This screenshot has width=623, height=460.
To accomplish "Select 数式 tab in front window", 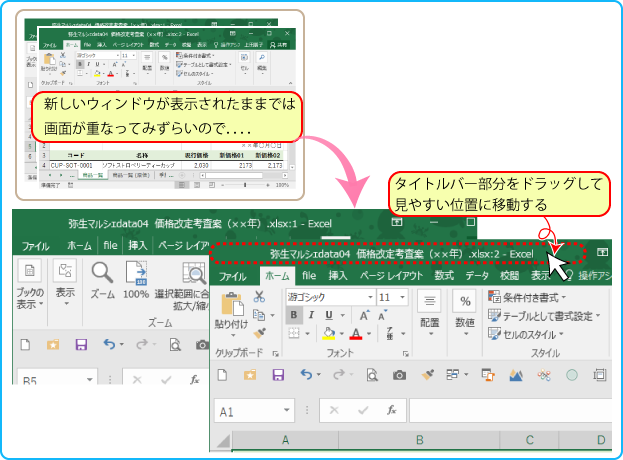I will point(444,275).
